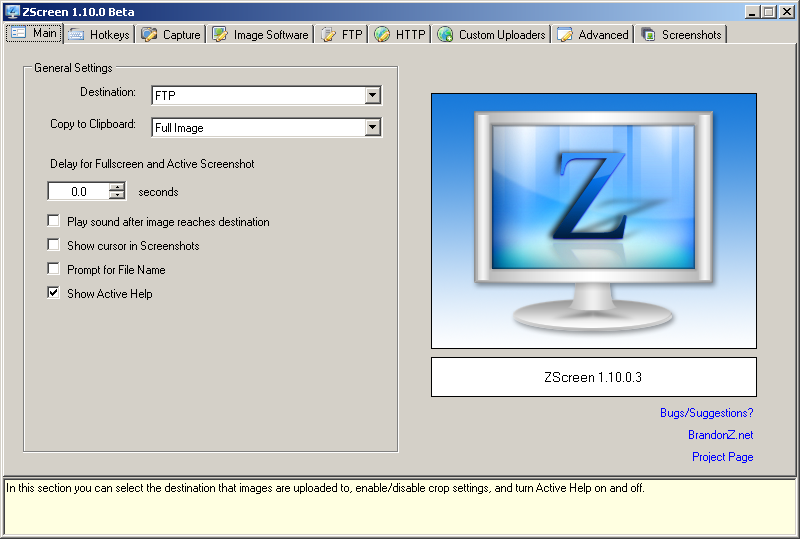Viewport: 800px width, 539px height.
Task: Click the ZScreen monitor logo image
Action: 594,221
